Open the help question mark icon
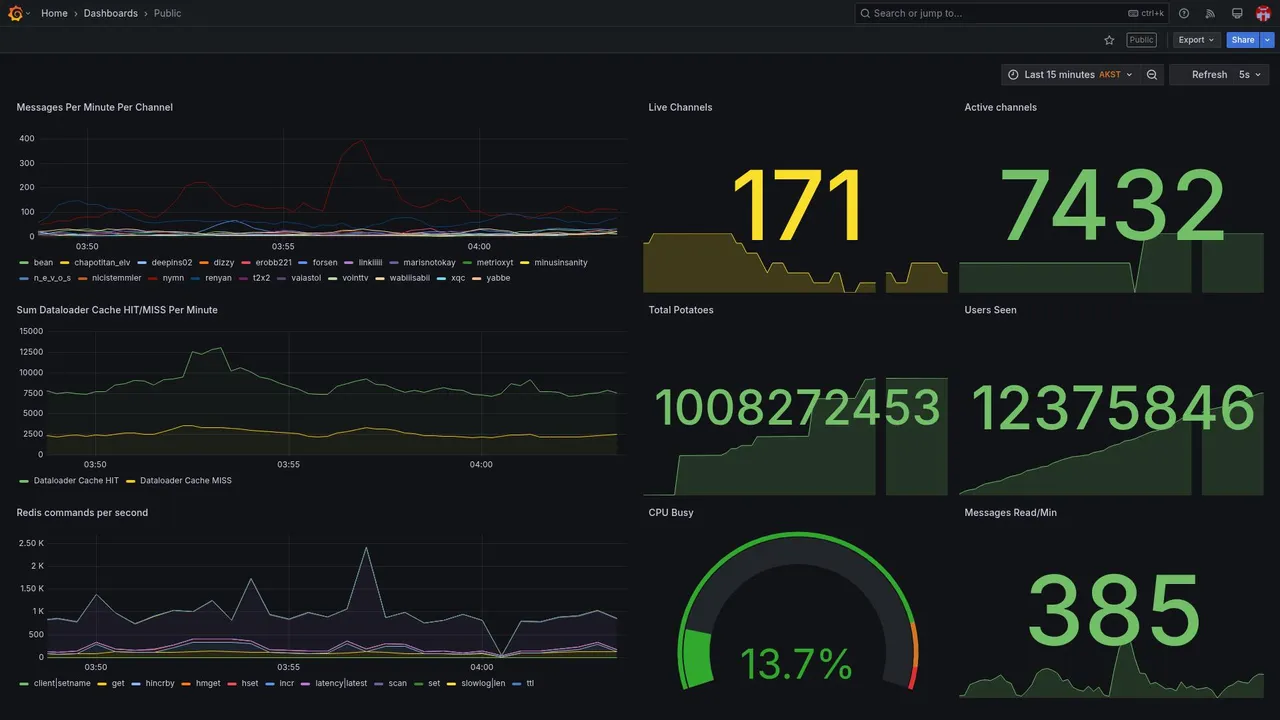Viewport: 1280px width, 720px height. tap(1184, 13)
